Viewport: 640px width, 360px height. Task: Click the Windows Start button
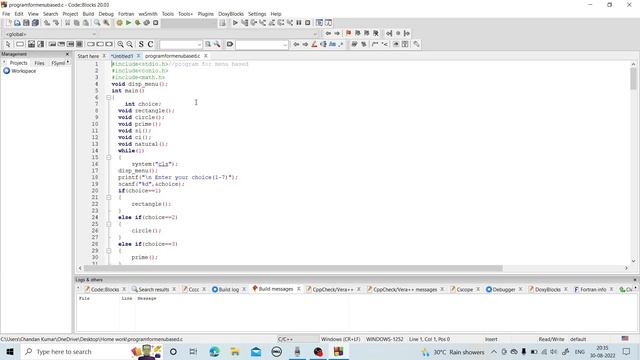tap(10, 352)
